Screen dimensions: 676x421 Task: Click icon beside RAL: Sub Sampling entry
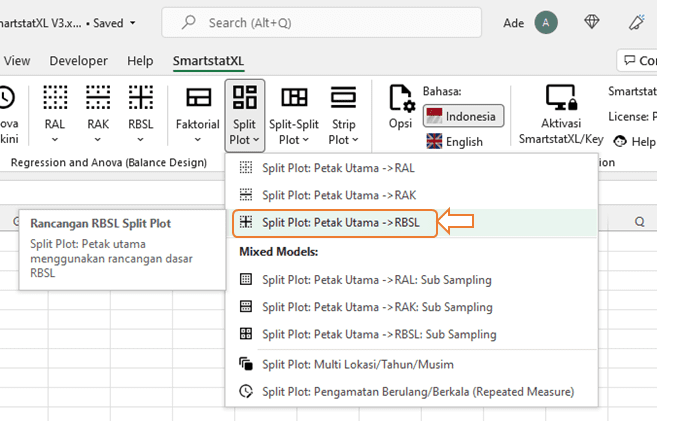(x=246, y=279)
